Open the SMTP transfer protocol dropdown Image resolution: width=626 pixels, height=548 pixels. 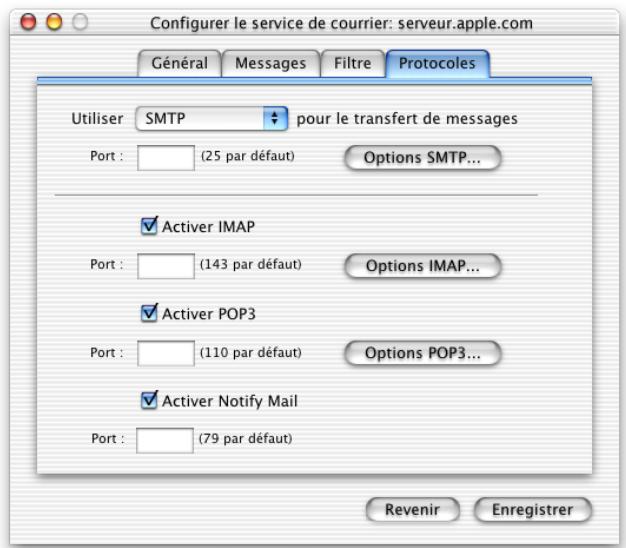pyautogui.click(x=212, y=119)
